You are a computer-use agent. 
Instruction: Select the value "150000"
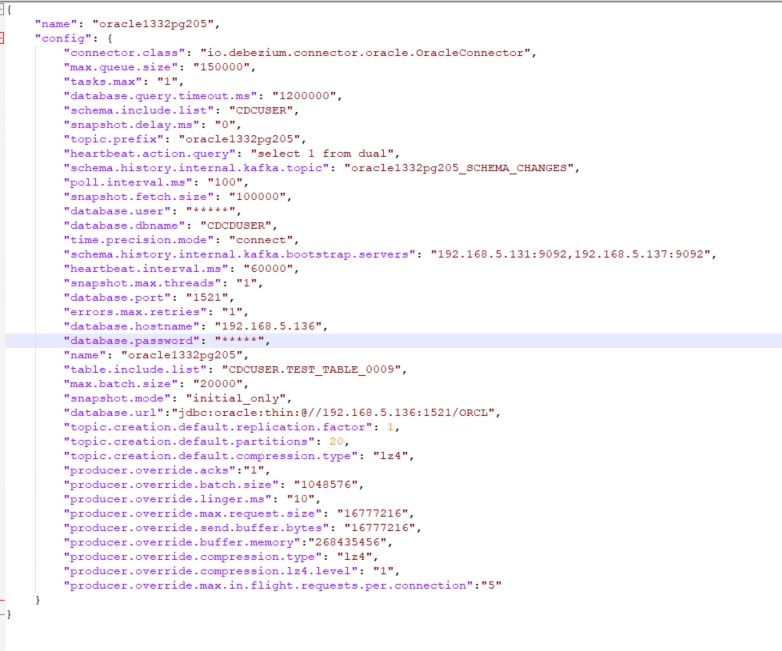point(221,67)
